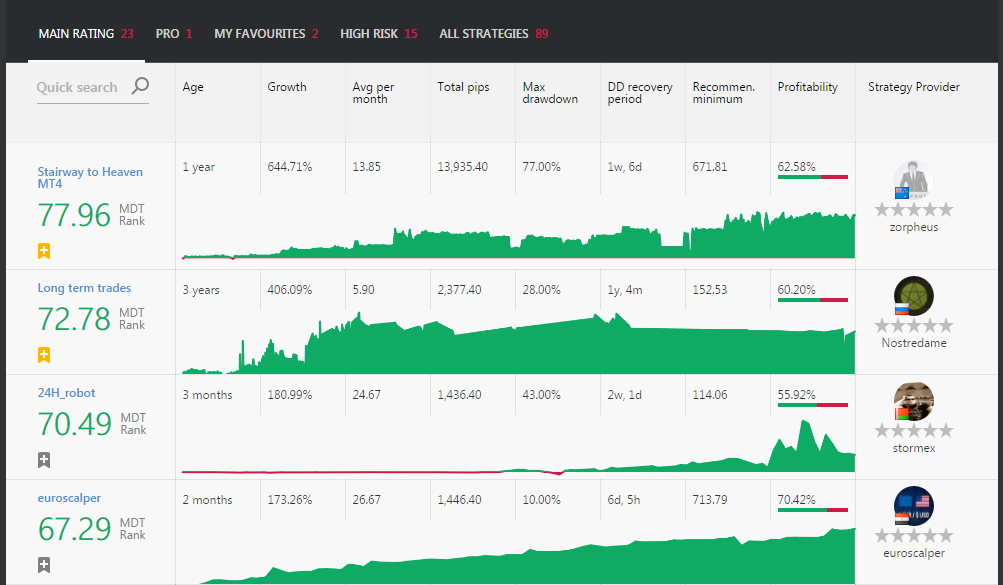
Task: Open the MY FAVOURITES tab
Action: [266, 34]
